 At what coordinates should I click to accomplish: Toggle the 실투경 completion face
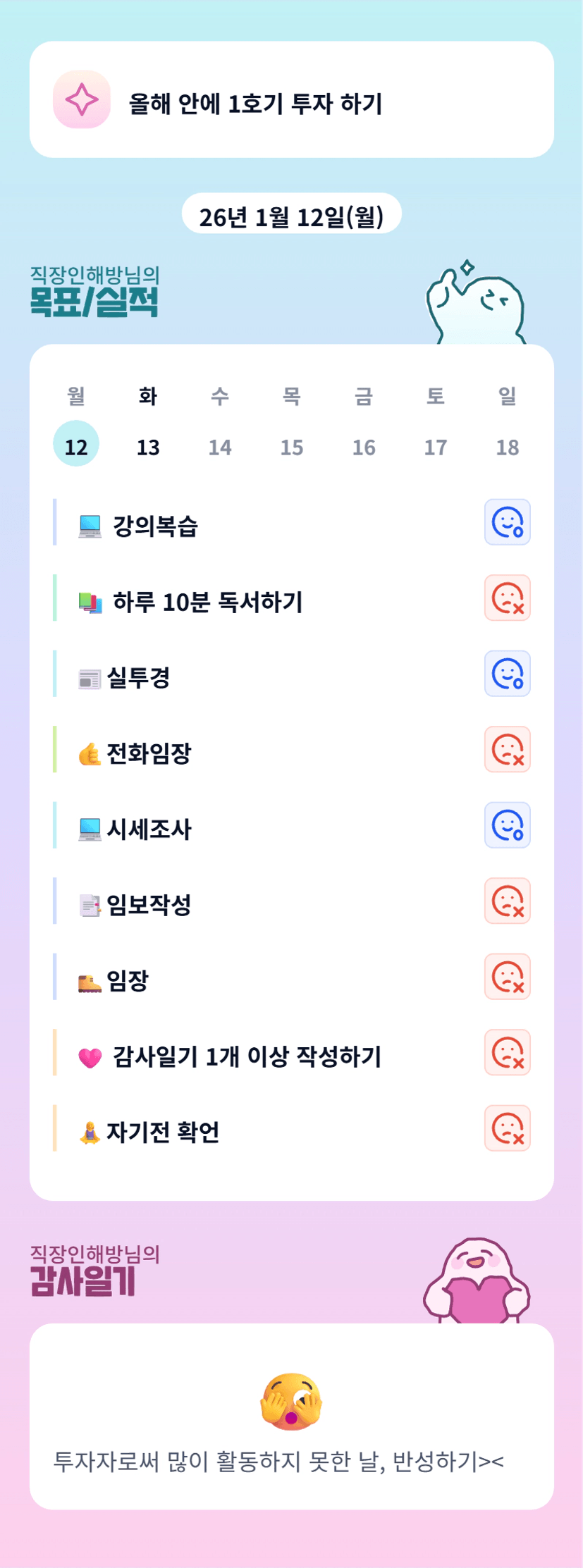[507, 674]
